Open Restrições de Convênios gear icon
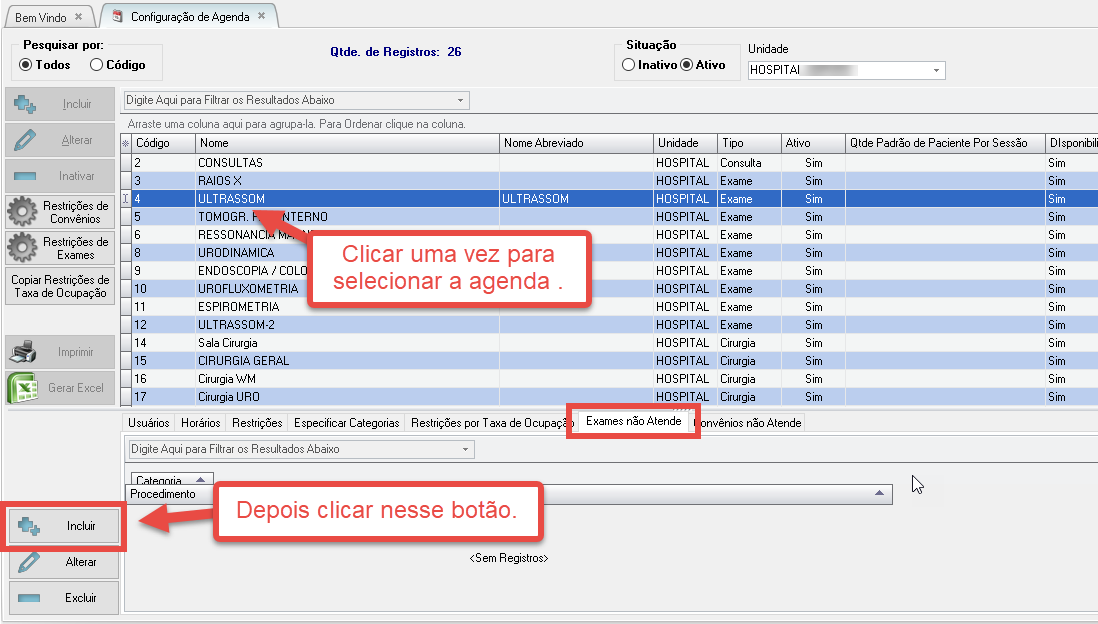1098x624 pixels. pyautogui.click(x=23, y=212)
